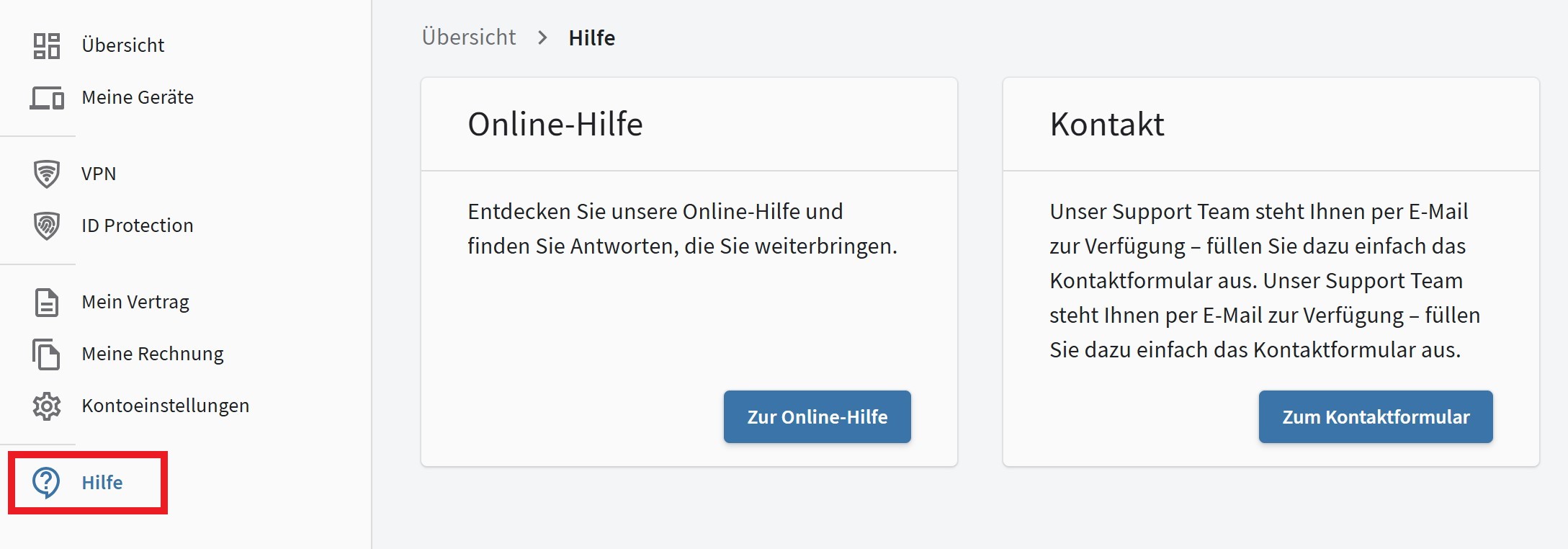This screenshot has height=549, width=1568.
Task: Click the Meine Rechnung invoice icon
Action: [48, 354]
